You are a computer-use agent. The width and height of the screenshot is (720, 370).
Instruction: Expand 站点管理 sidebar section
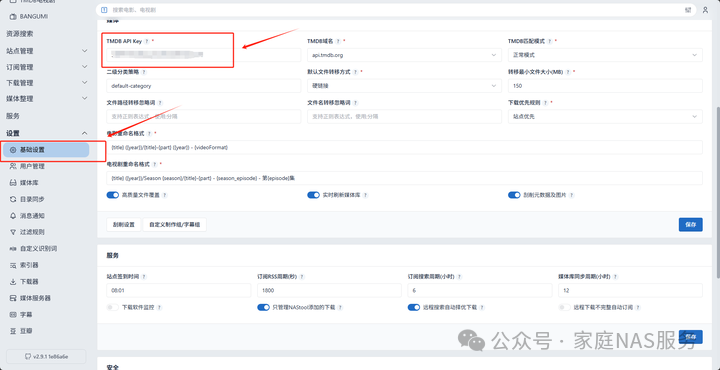point(46,51)
